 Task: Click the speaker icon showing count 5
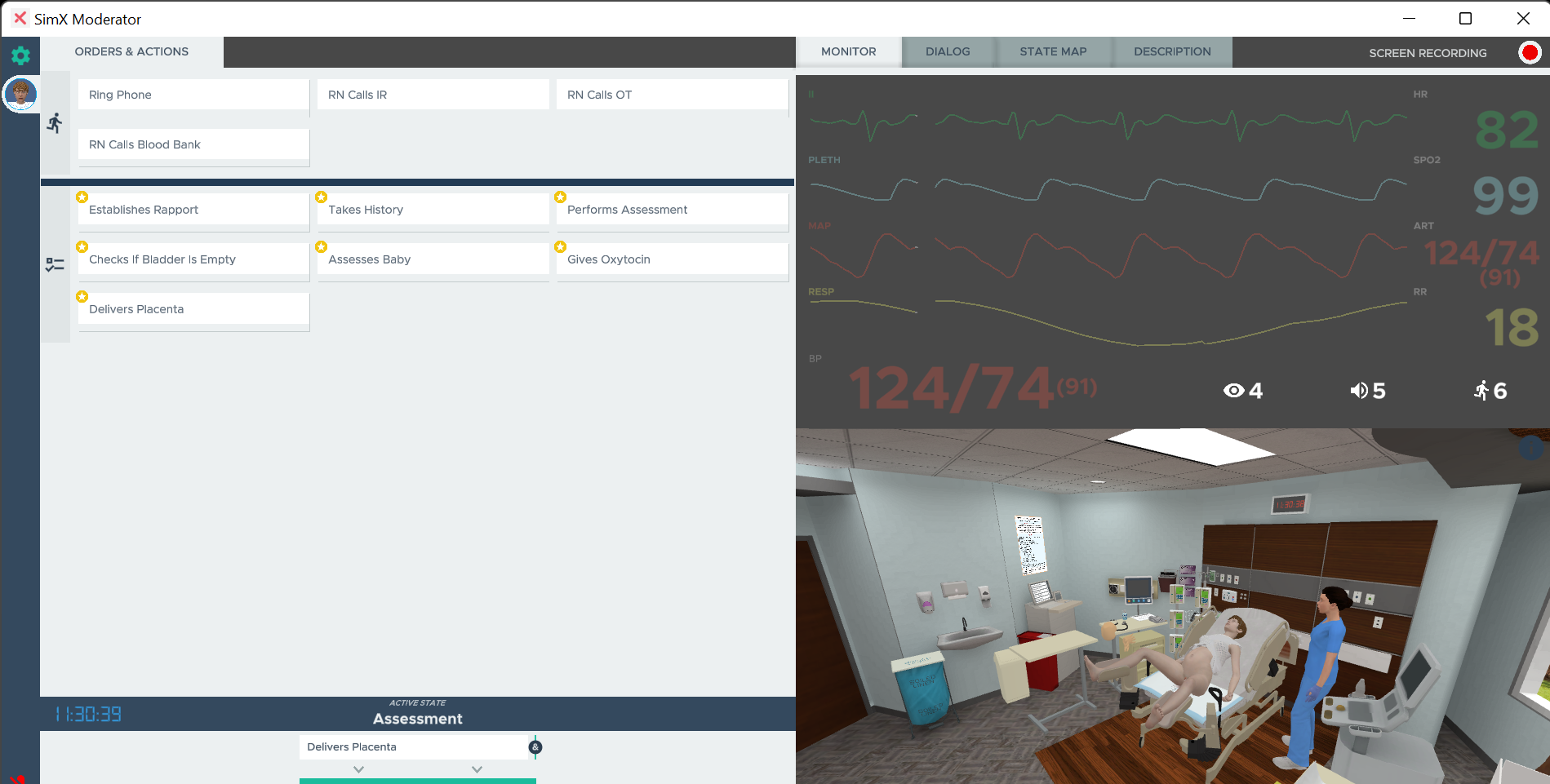(1358, 391)
